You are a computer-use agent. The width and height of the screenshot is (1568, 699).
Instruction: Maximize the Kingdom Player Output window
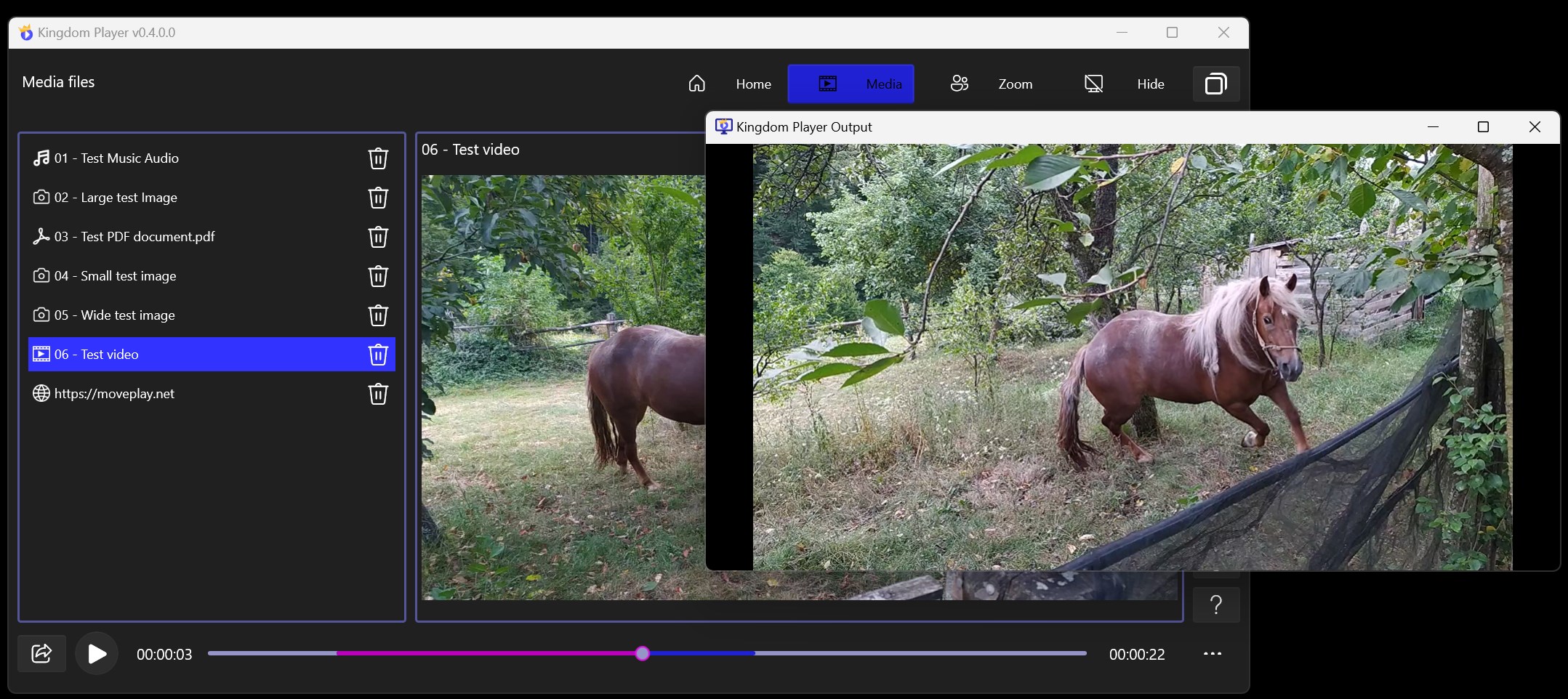pos(1484,127)
